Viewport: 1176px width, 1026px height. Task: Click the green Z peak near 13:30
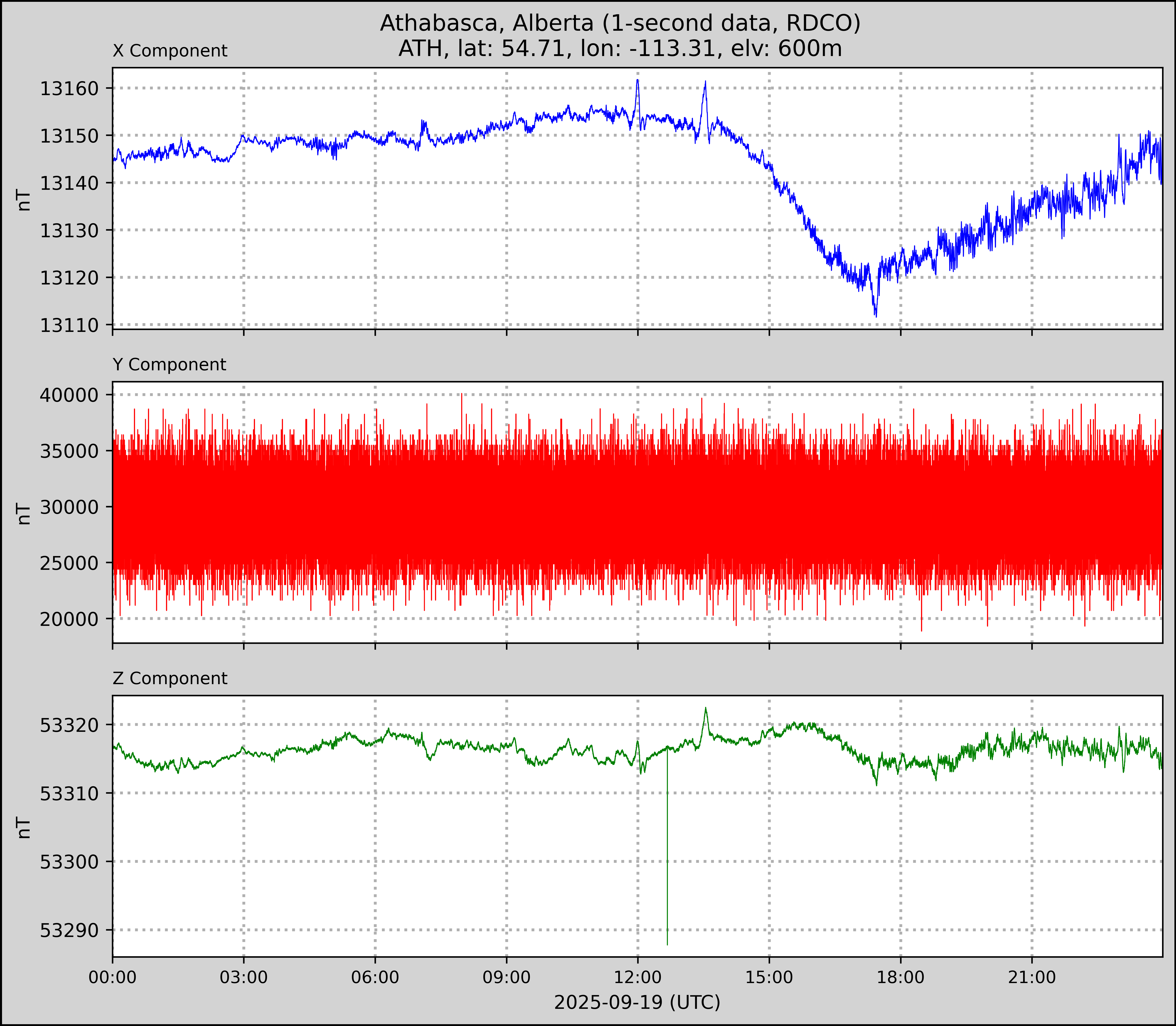tap(706, 708)
